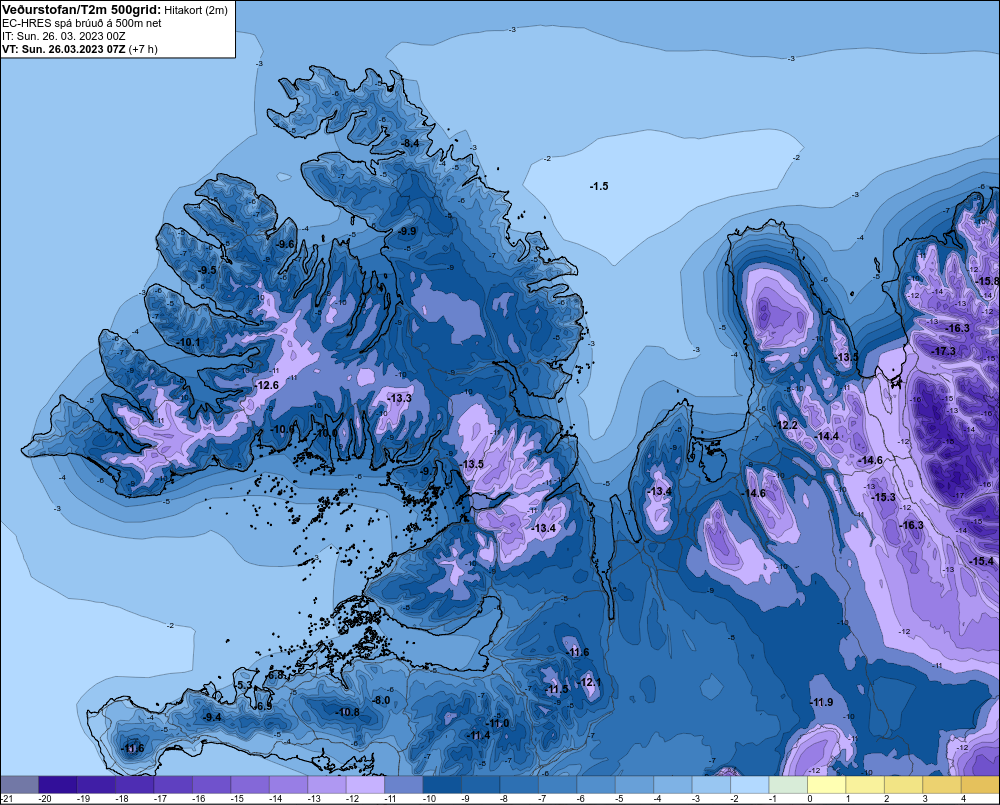
Task: Click the -11.9 temperature value on the map
Action: 821,702
